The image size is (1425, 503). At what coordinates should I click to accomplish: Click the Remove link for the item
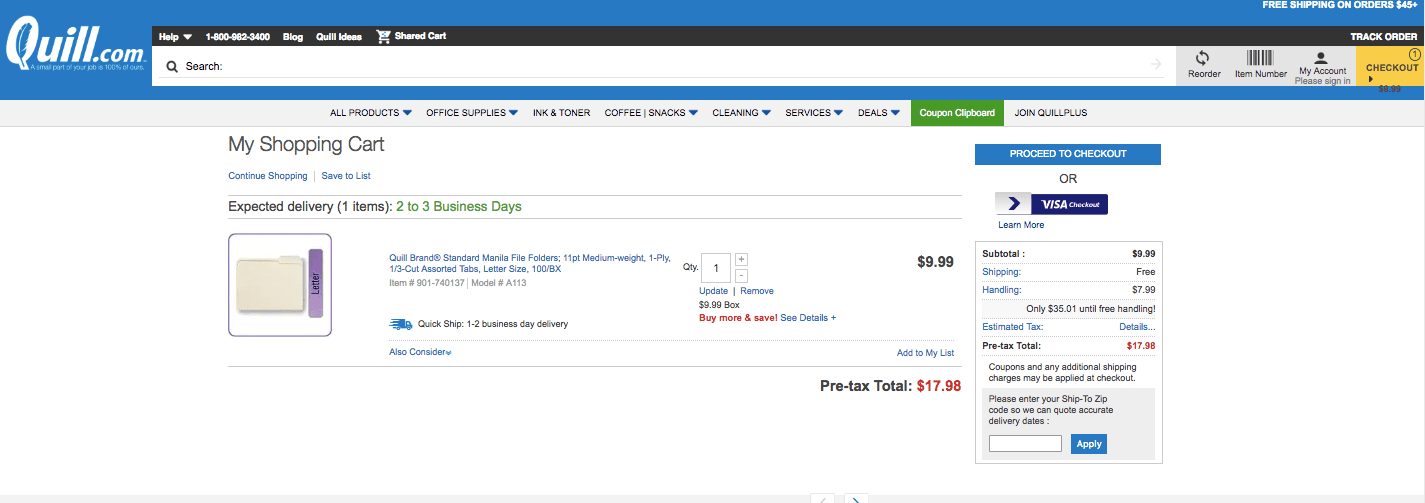[x=756, y=291]
